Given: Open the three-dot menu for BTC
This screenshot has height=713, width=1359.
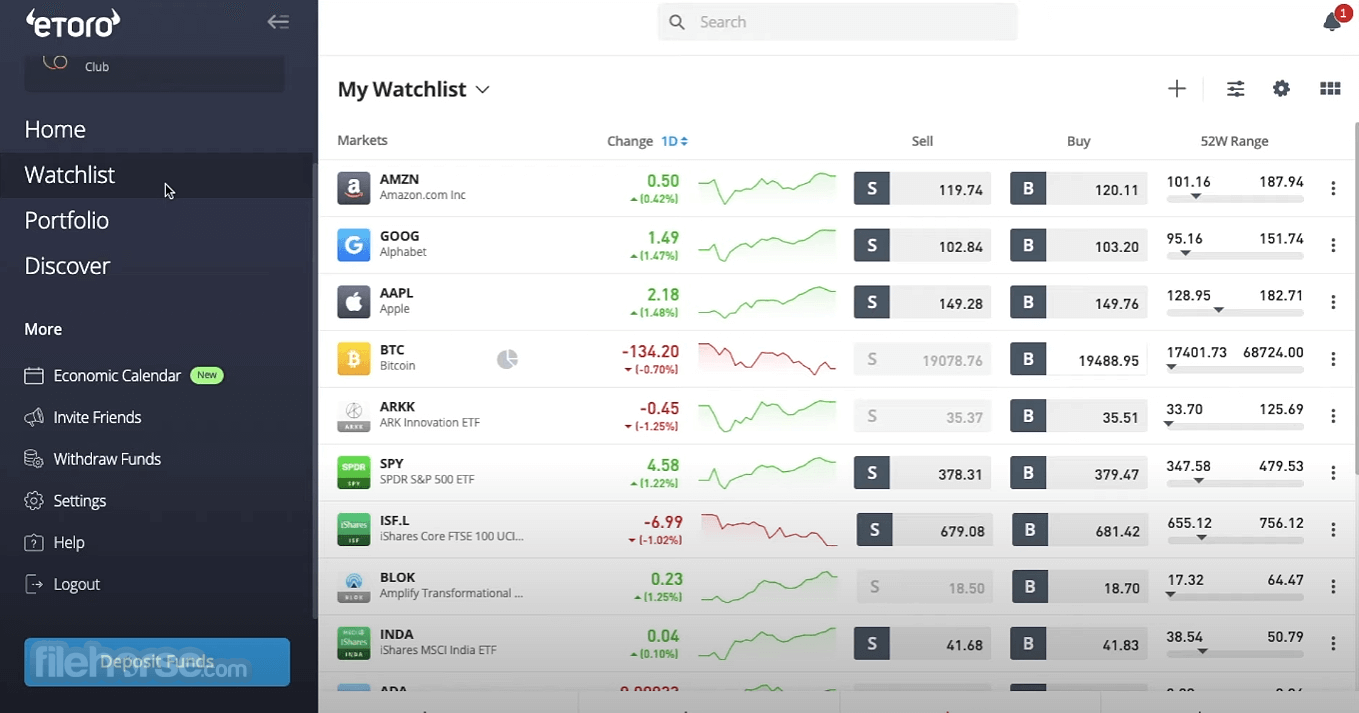Looking at the screenshot, I should (x=1333, y=359).
